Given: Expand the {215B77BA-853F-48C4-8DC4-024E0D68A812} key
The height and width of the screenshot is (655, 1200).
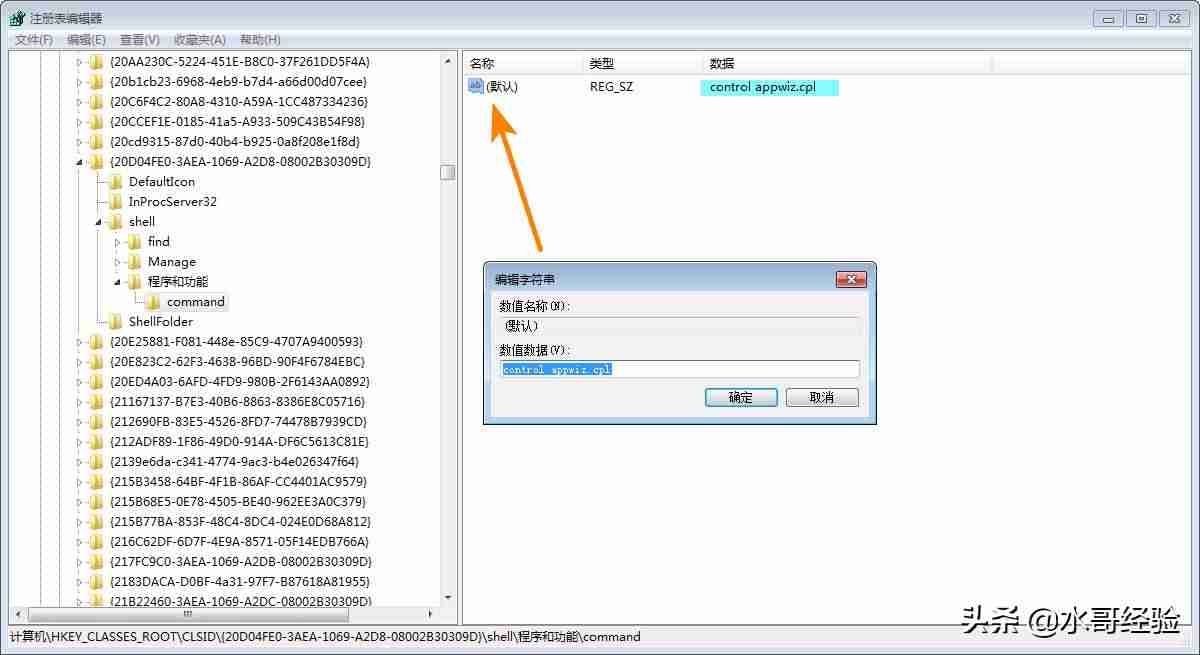Looking at the screenshot, I should pyautogui.click(x=80, y=522).
